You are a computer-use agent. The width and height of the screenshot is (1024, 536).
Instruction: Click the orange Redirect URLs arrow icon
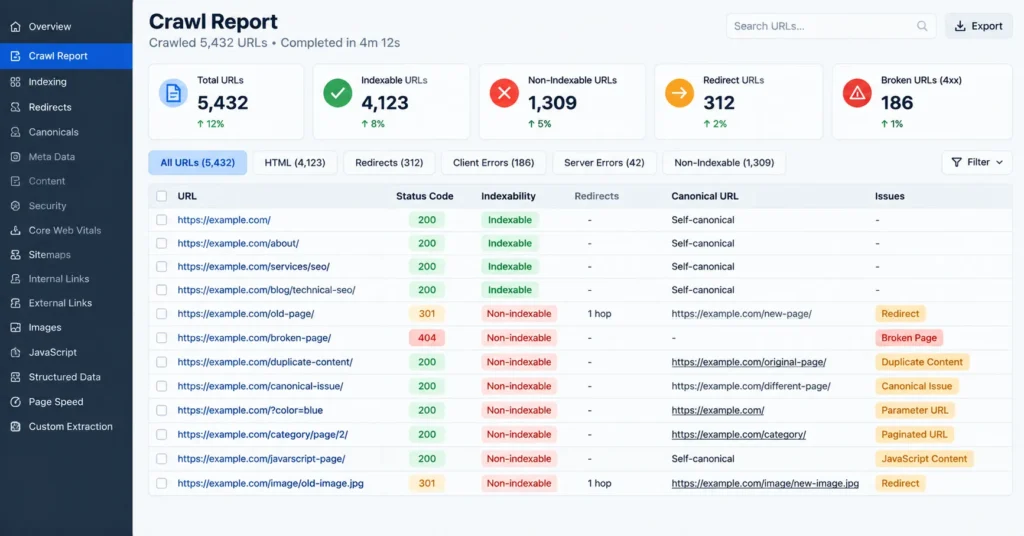click(x=679, y=93)
